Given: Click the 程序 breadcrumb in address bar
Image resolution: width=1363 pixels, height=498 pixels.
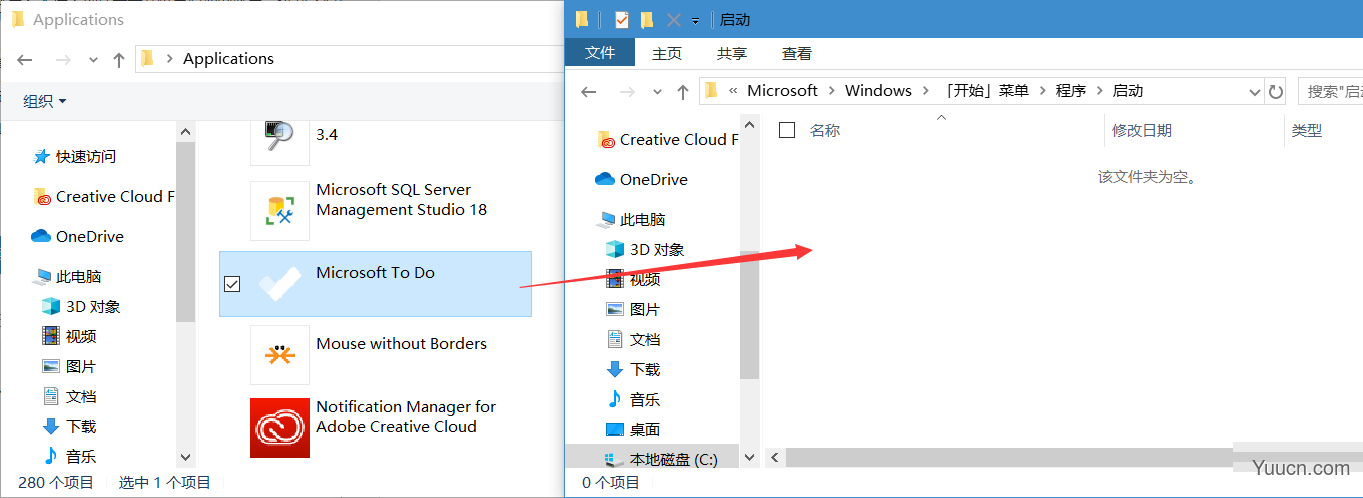Looking at the screenshot, I should (1070, 91).
